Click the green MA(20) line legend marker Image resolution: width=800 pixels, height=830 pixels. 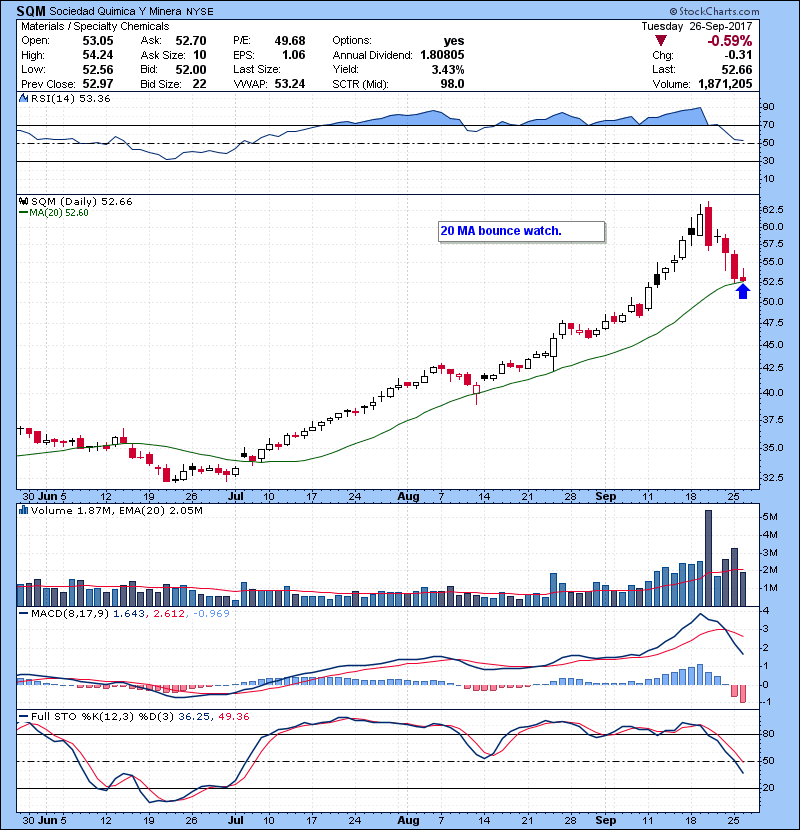pos(23,212)
